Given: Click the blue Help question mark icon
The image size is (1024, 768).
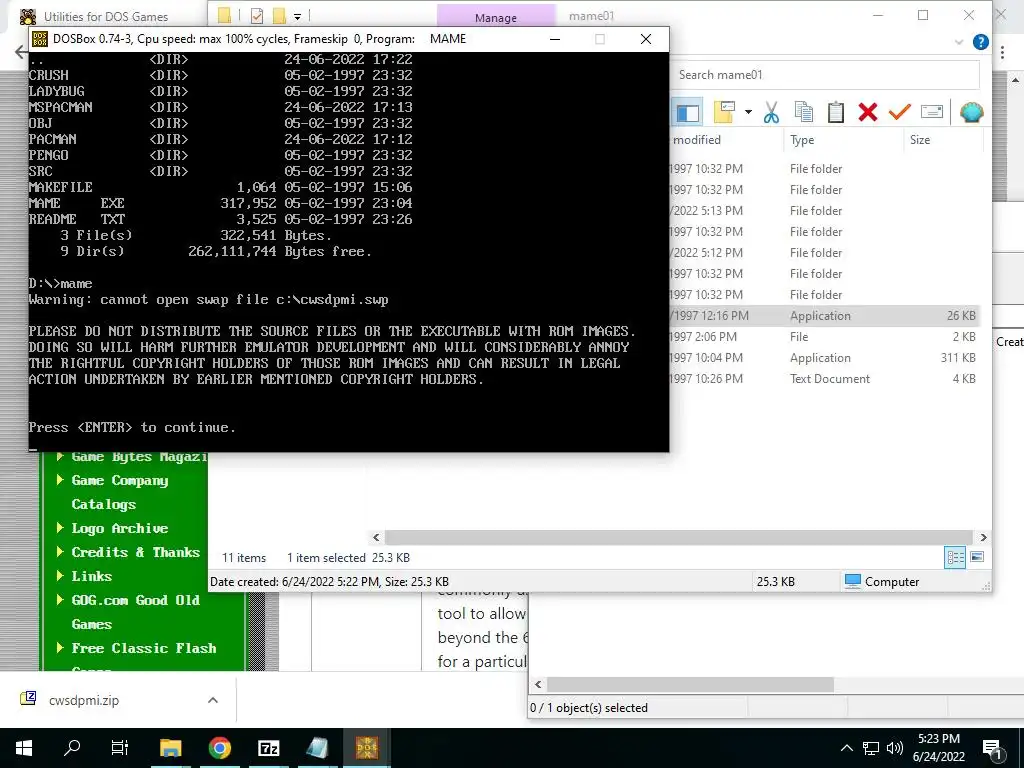Looking at the screenshot, I should (981, 42).
